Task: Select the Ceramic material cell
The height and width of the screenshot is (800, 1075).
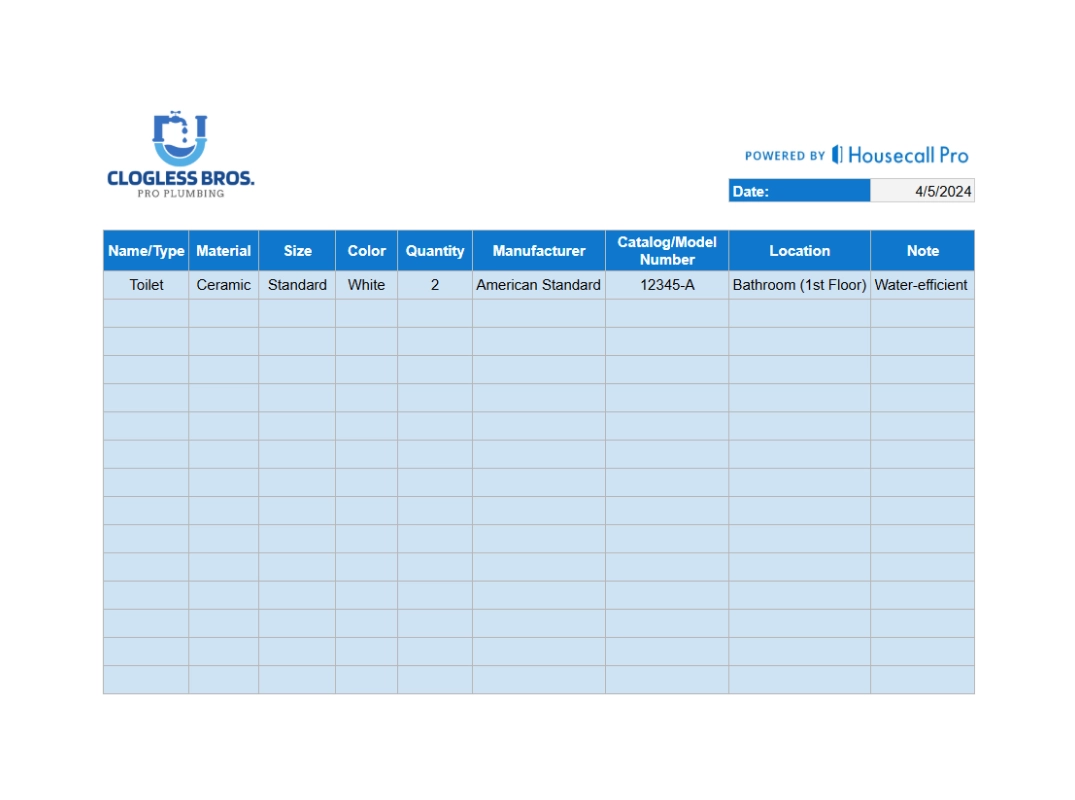Action: pos(223,285)
